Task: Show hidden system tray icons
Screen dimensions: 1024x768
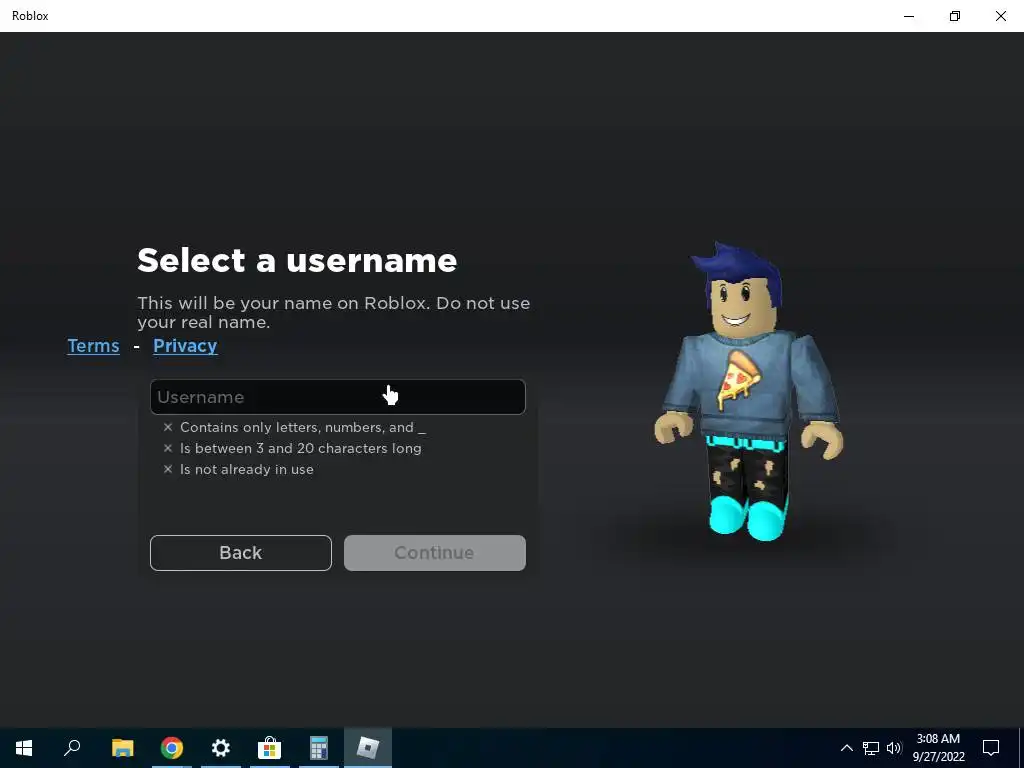Action: pyautogui.click(x=846, y=748)
